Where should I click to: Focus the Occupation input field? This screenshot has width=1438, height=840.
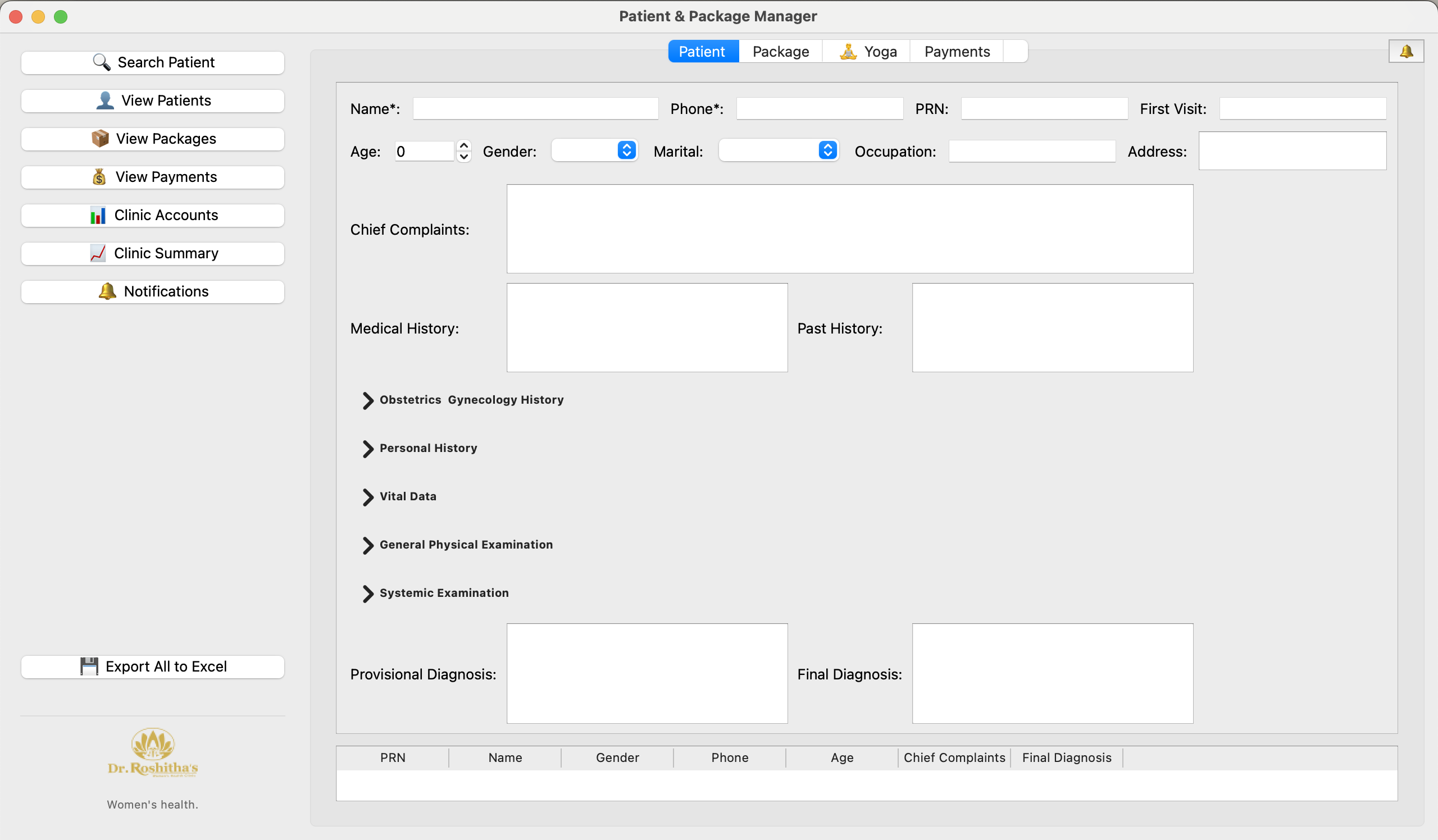[1032, 151]
